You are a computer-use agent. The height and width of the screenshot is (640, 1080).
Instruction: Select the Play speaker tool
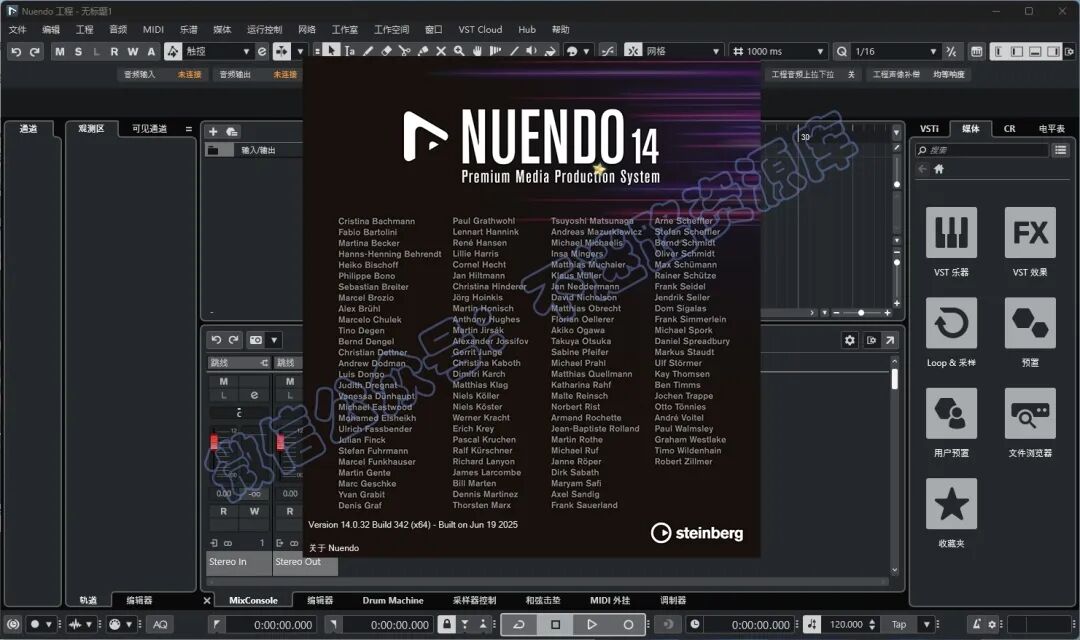pyautogui.click(x=532, y=51)
